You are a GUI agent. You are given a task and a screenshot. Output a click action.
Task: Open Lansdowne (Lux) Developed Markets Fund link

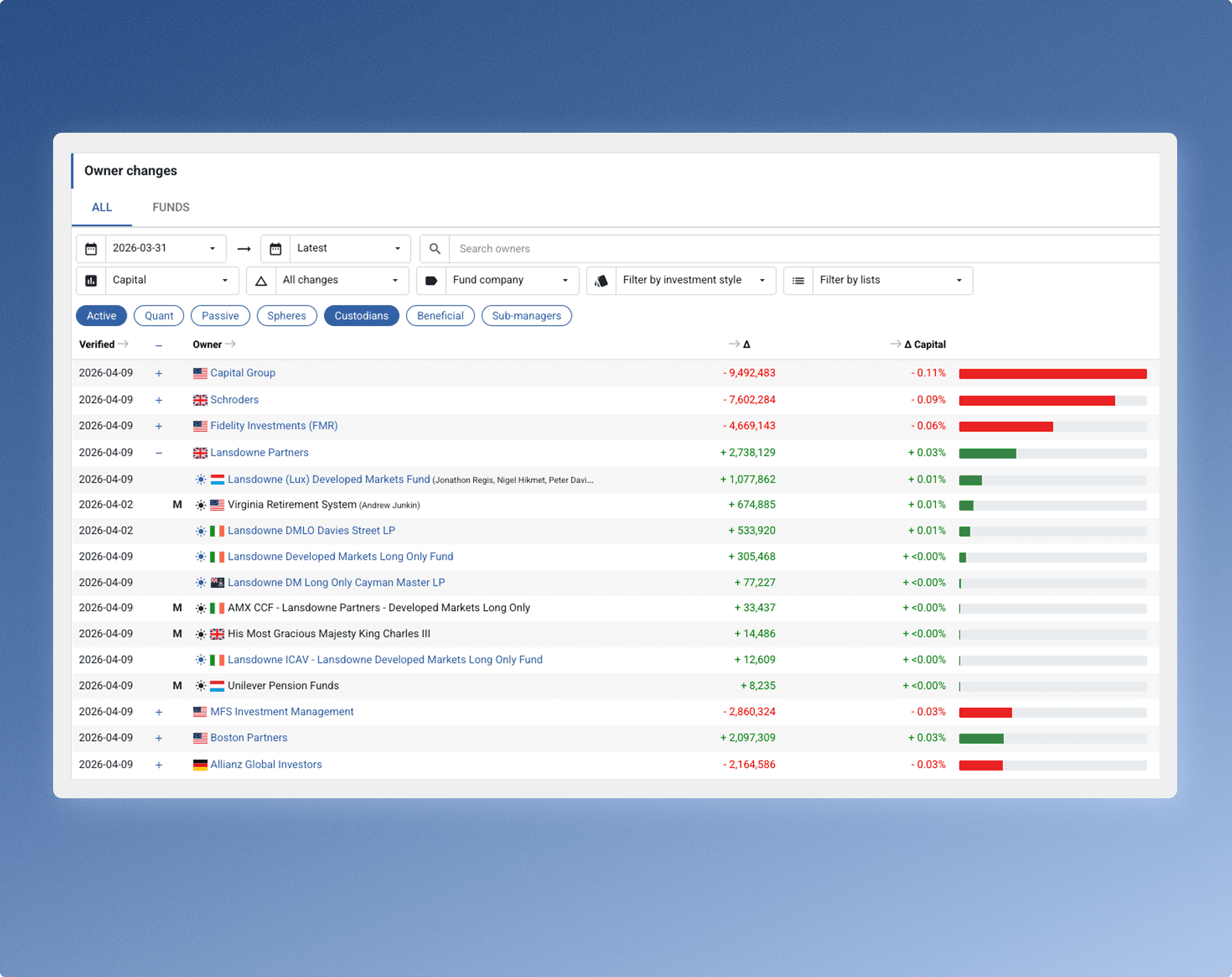tap(329, 479)
